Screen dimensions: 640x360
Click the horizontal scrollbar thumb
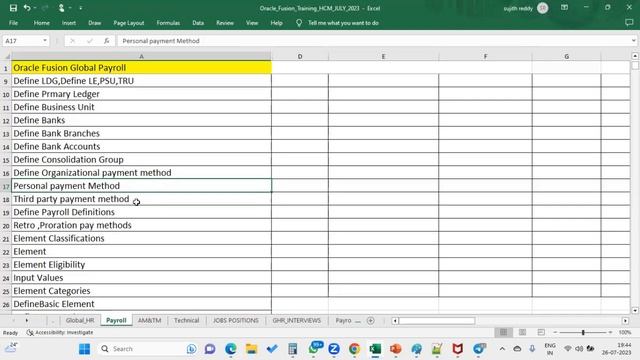pyautogui.click(x=437, y=321)
